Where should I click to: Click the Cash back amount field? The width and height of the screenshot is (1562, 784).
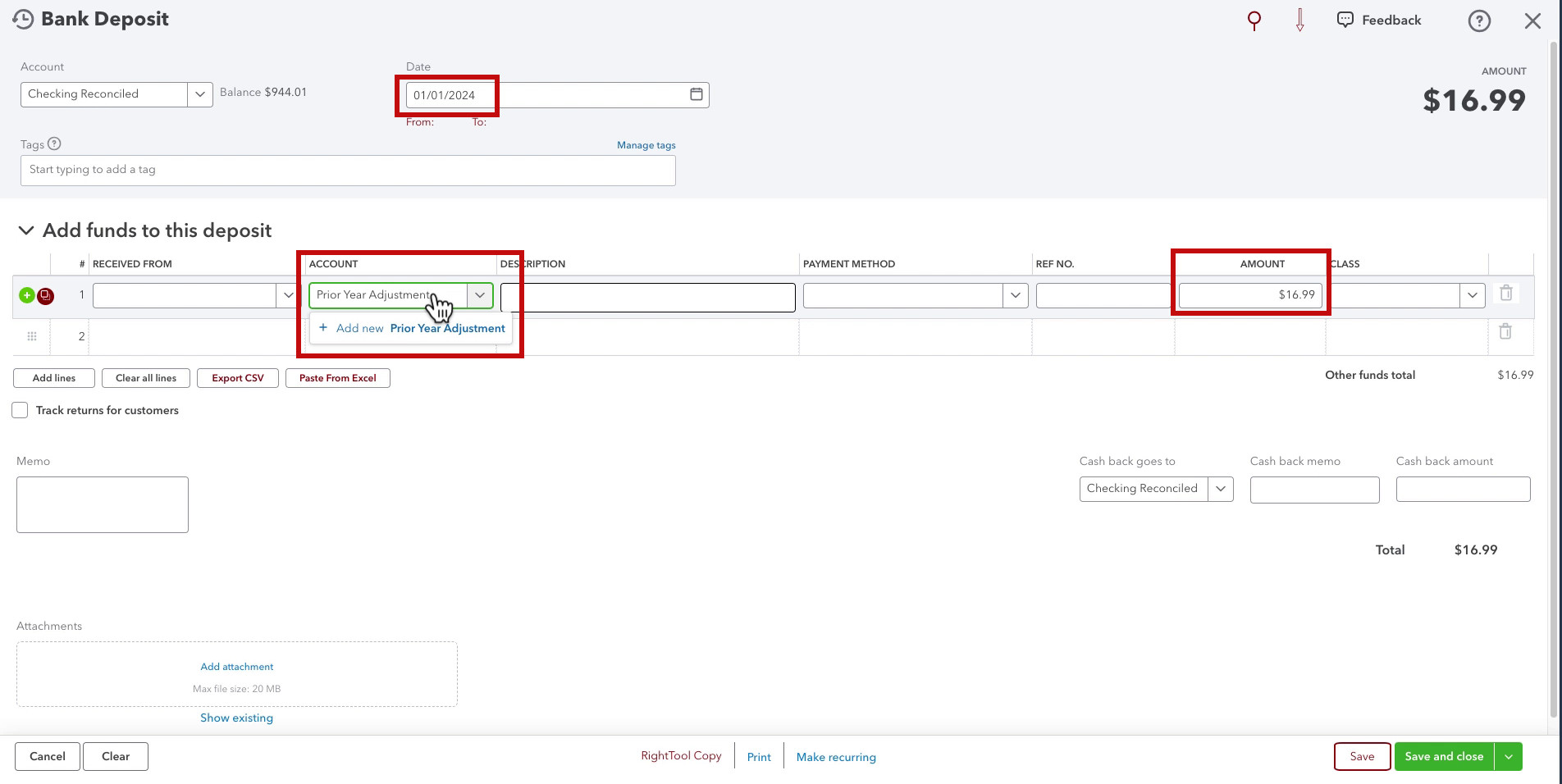(1463, 489)
